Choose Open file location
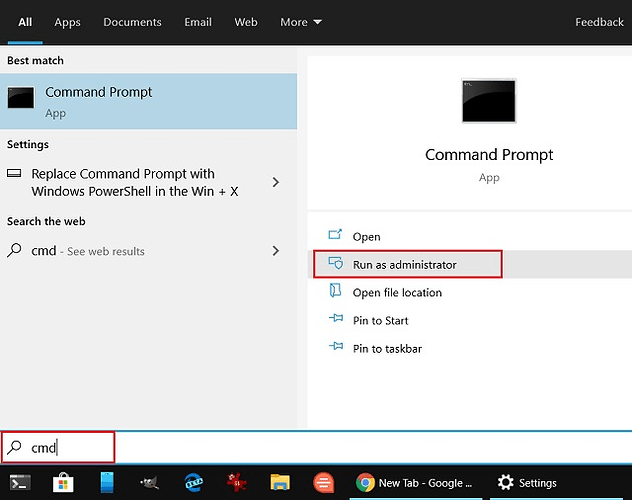This screenshot has width=632, height=500. point(396,293)
